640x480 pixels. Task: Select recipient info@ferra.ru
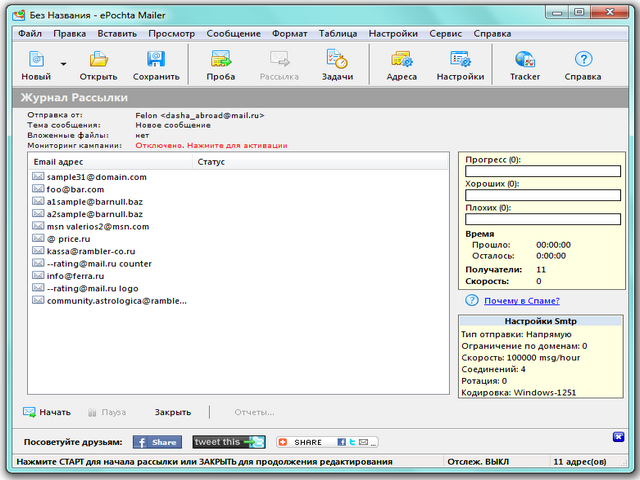75,276
